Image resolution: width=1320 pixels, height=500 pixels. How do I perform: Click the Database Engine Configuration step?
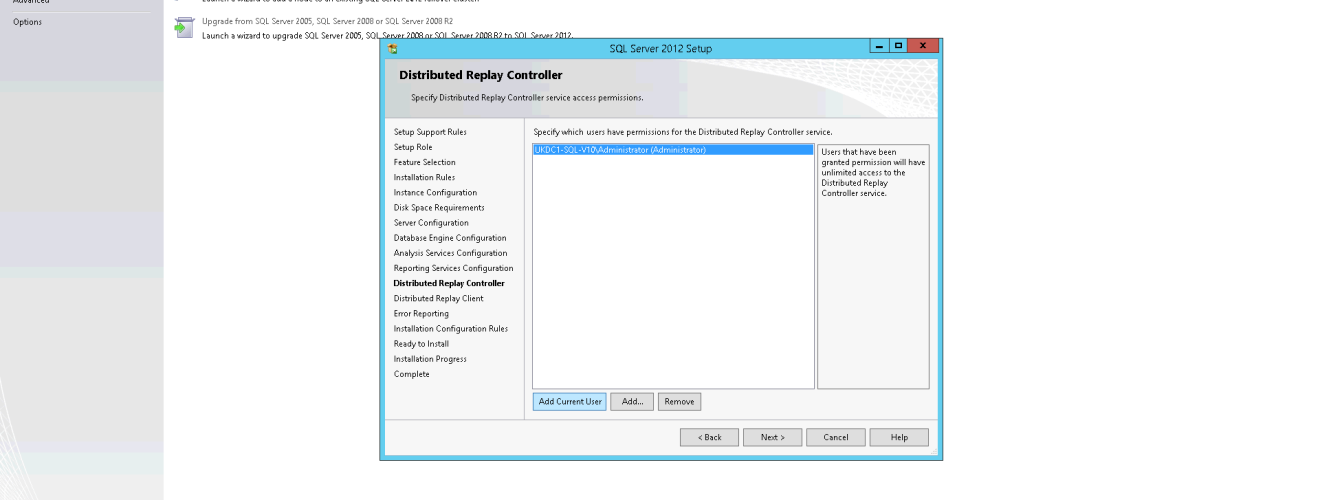pyautogui.click(x=450, y=238)
